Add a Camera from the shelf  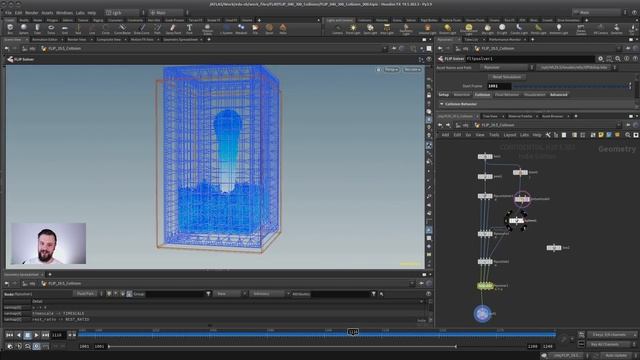tap(338, 29)
